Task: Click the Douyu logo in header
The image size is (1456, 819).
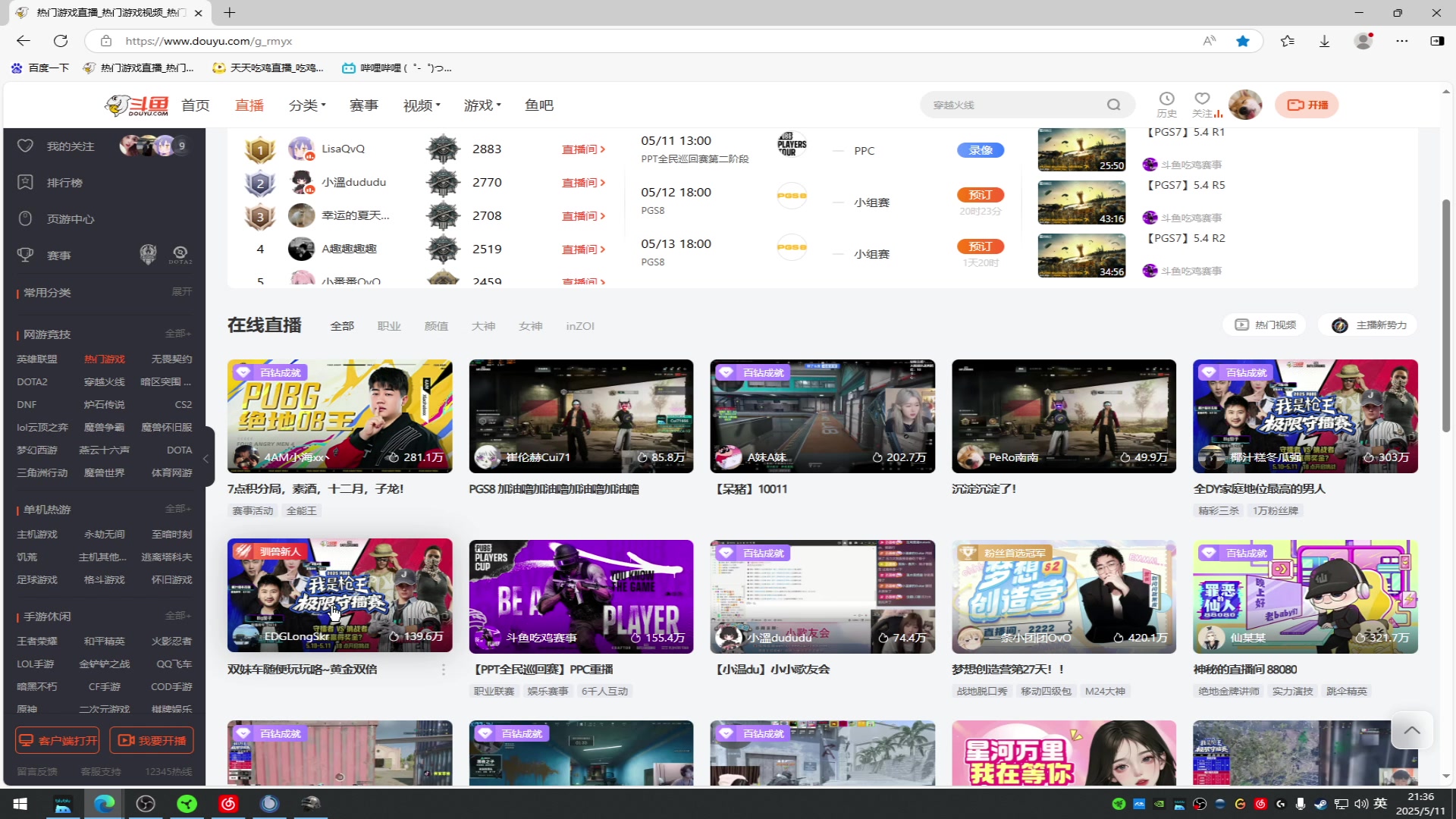Action: pyautogui.click(x=136, y=105)
